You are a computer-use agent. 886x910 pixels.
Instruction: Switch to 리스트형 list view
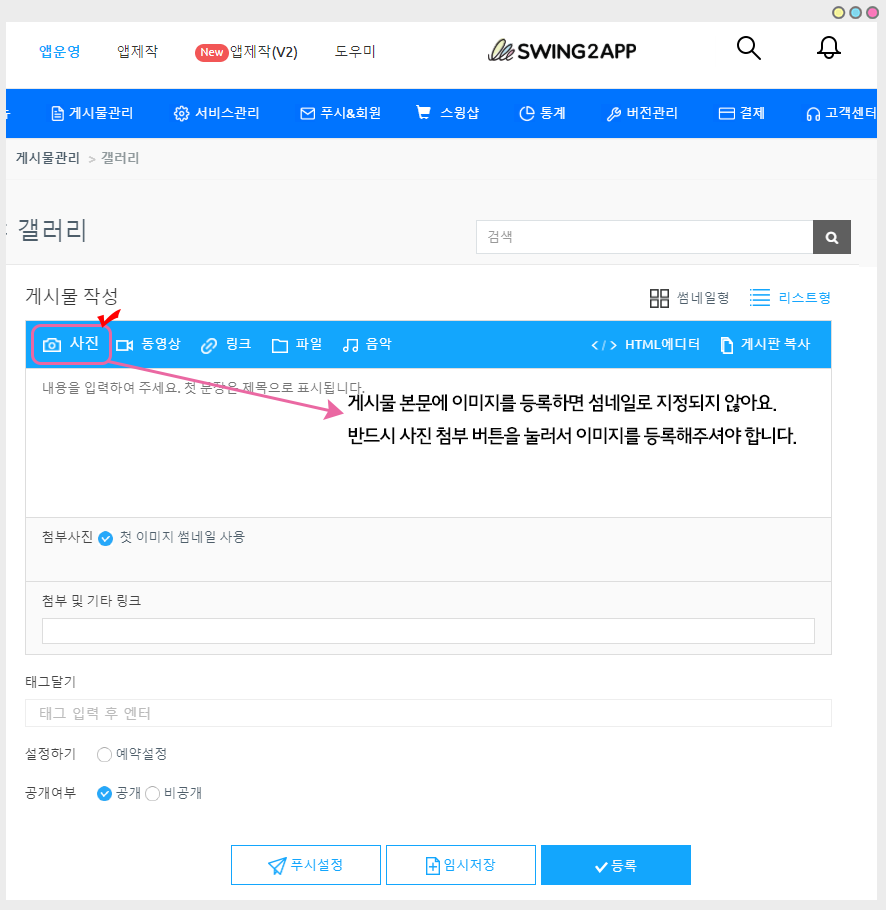pos(790,298)
